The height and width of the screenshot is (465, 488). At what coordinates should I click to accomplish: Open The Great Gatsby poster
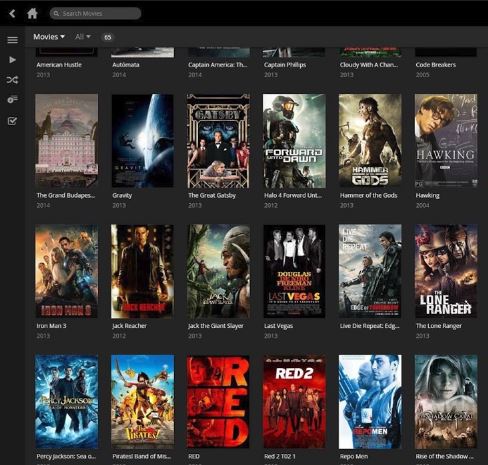(218, 141)
